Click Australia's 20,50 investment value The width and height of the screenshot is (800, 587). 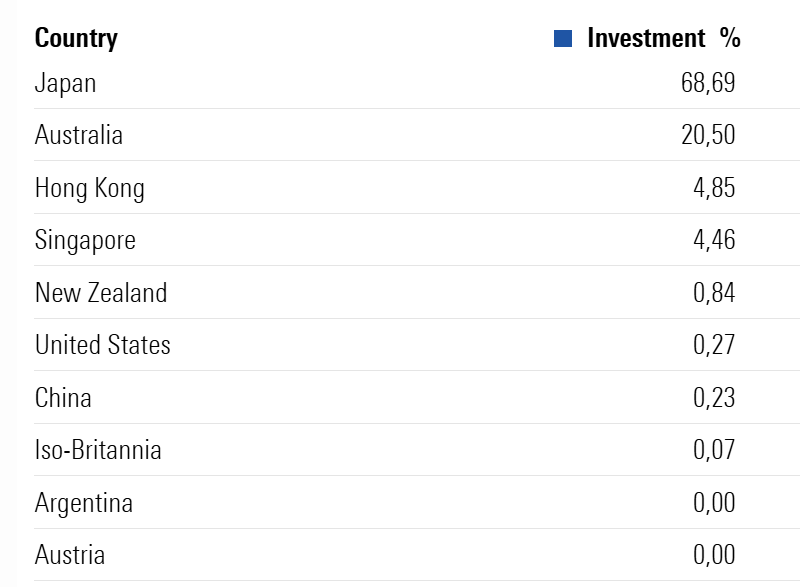pyautogui.click(x=708, y=135)
